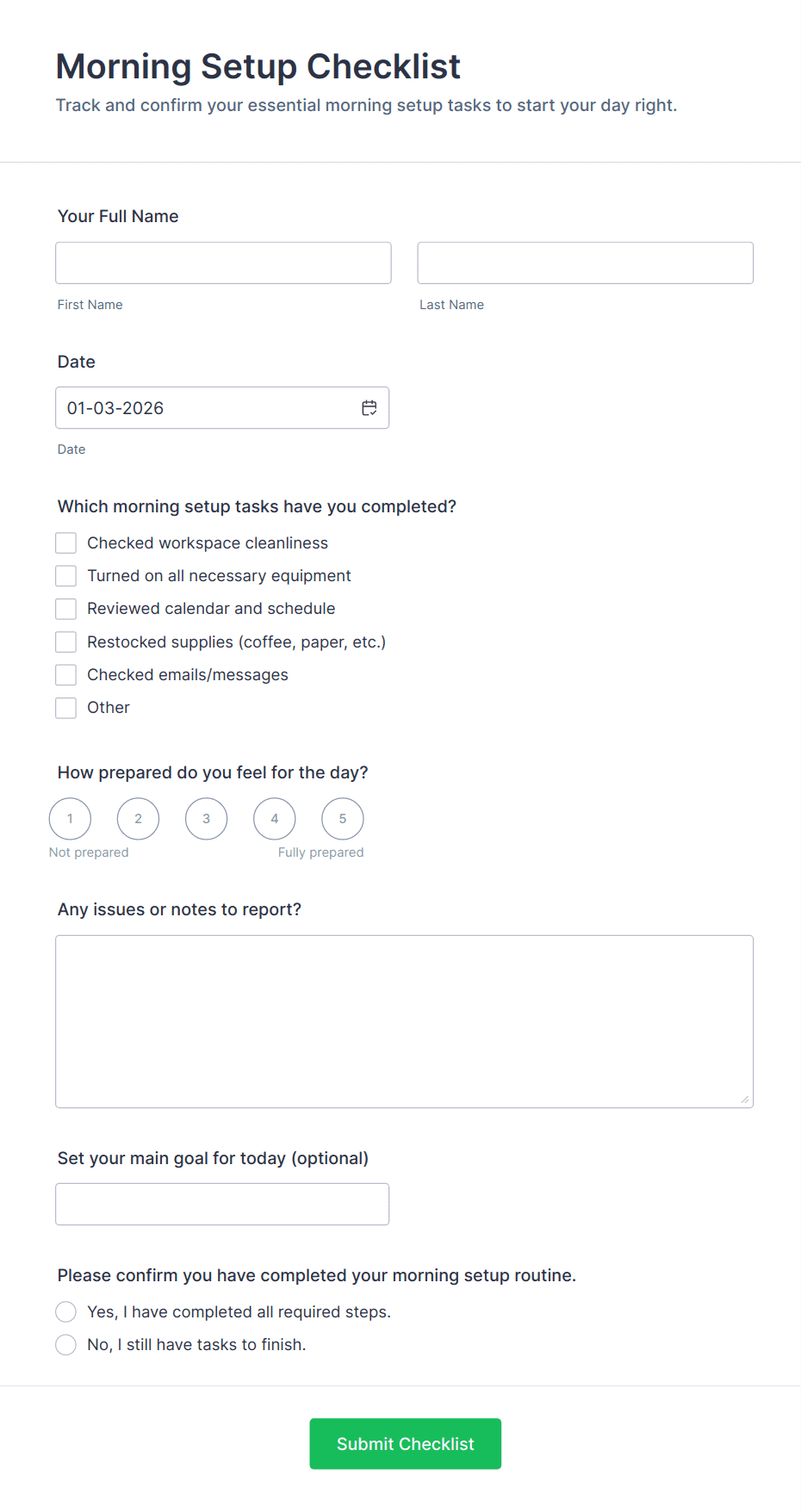Check 'Checked workspace cleanliness' box
This screenshot has height=1512, width=801.
tap(66, 543)
